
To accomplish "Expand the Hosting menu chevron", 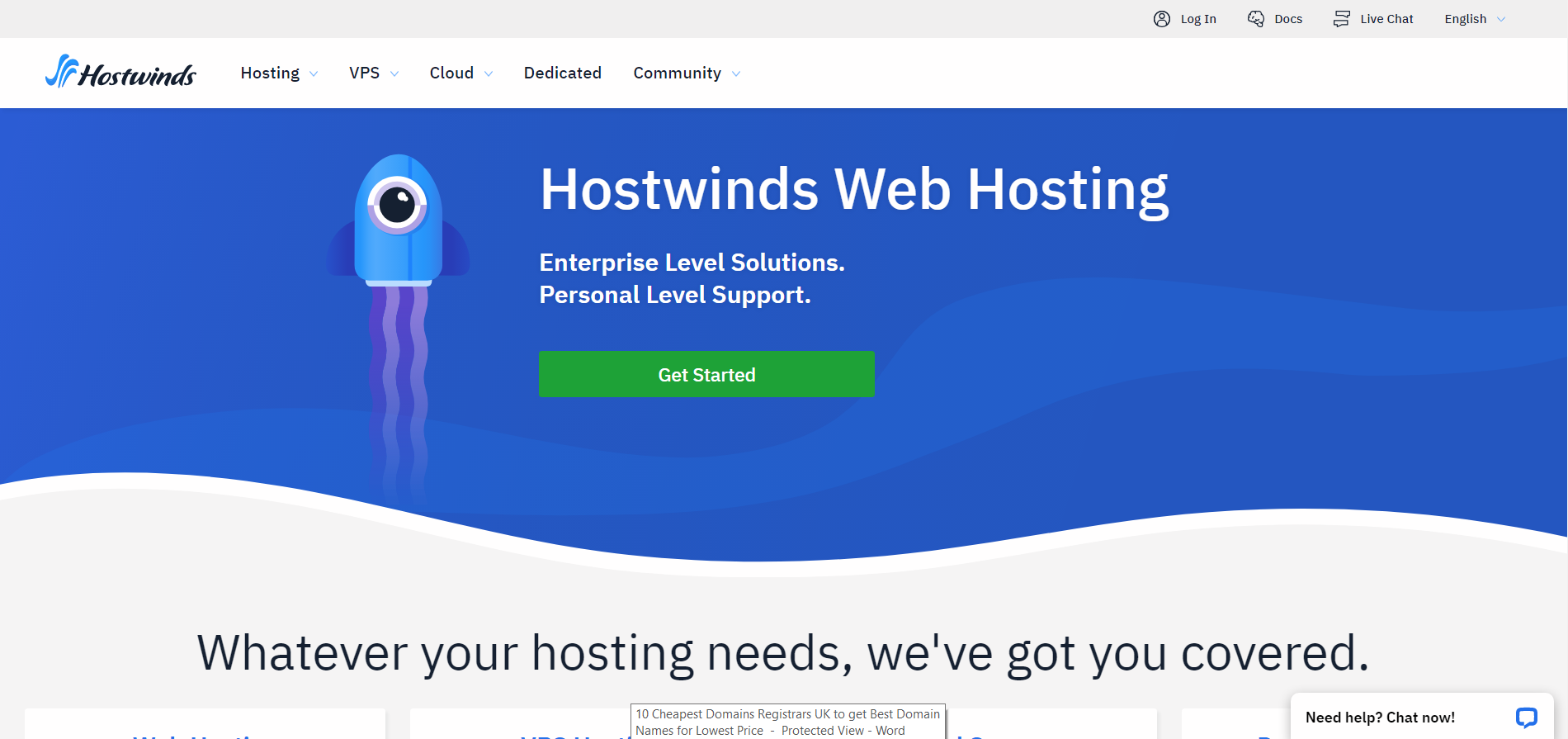I will tap(314, 74).
